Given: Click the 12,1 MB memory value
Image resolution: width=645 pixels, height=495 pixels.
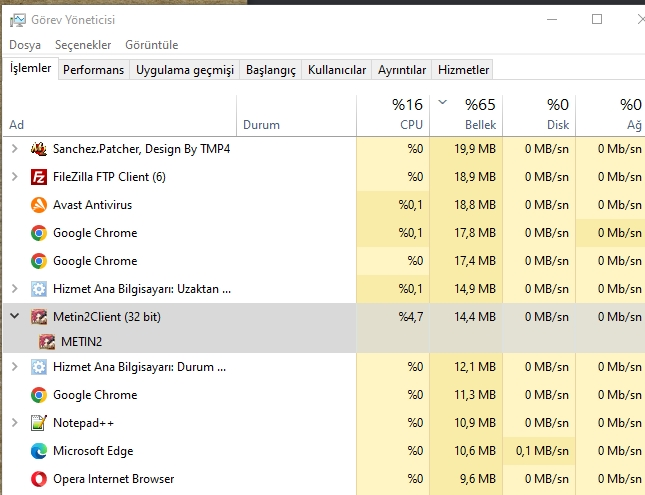Looking at the screenshot, I should tap(475, 367).
